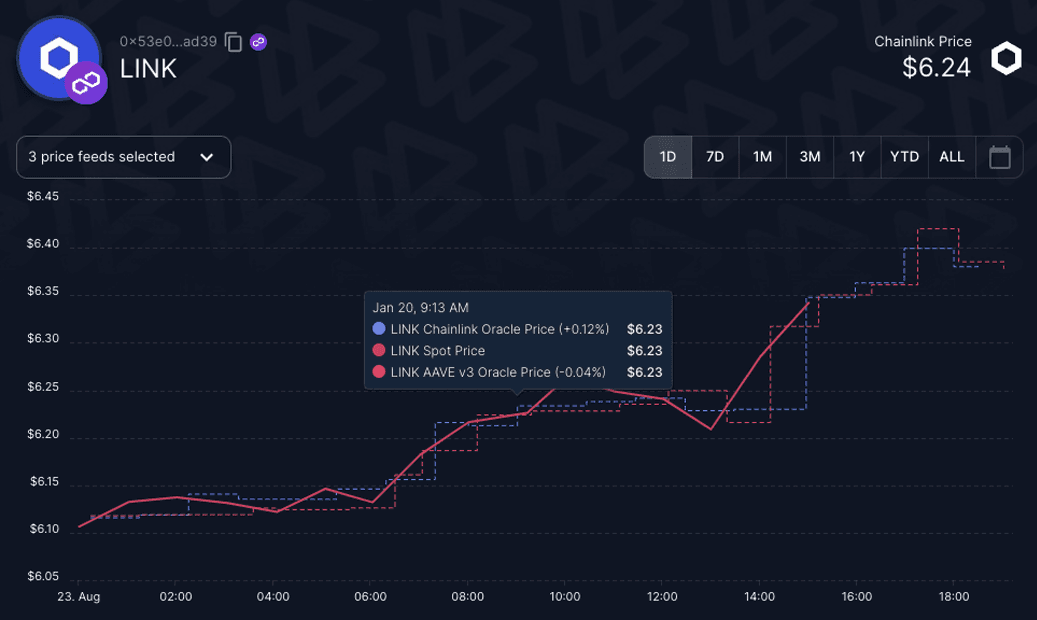
Task: Click the 18:00 x-axis time label
Action: [954, 597]
